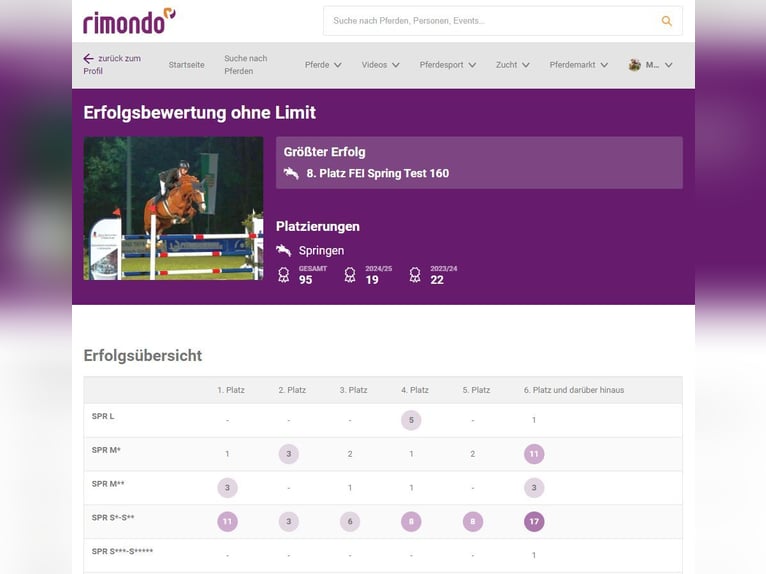Open the show jumping horse photo
This screenshot has height=574, width=766.
coord(173,208)
